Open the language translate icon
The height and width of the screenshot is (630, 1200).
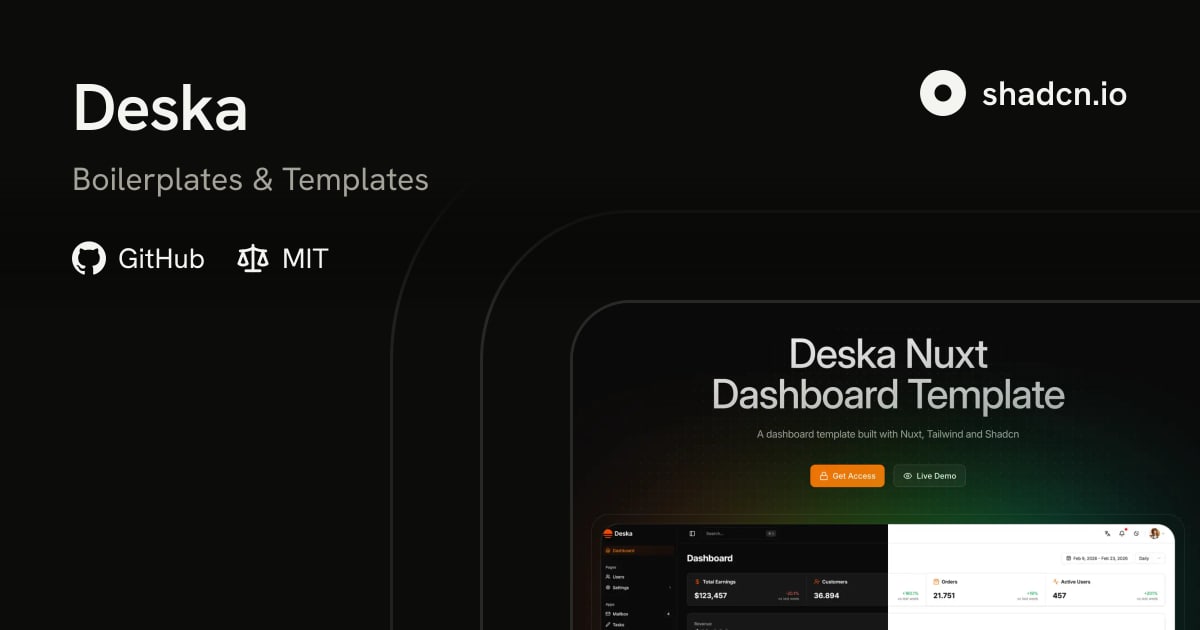coord(1107,533)
